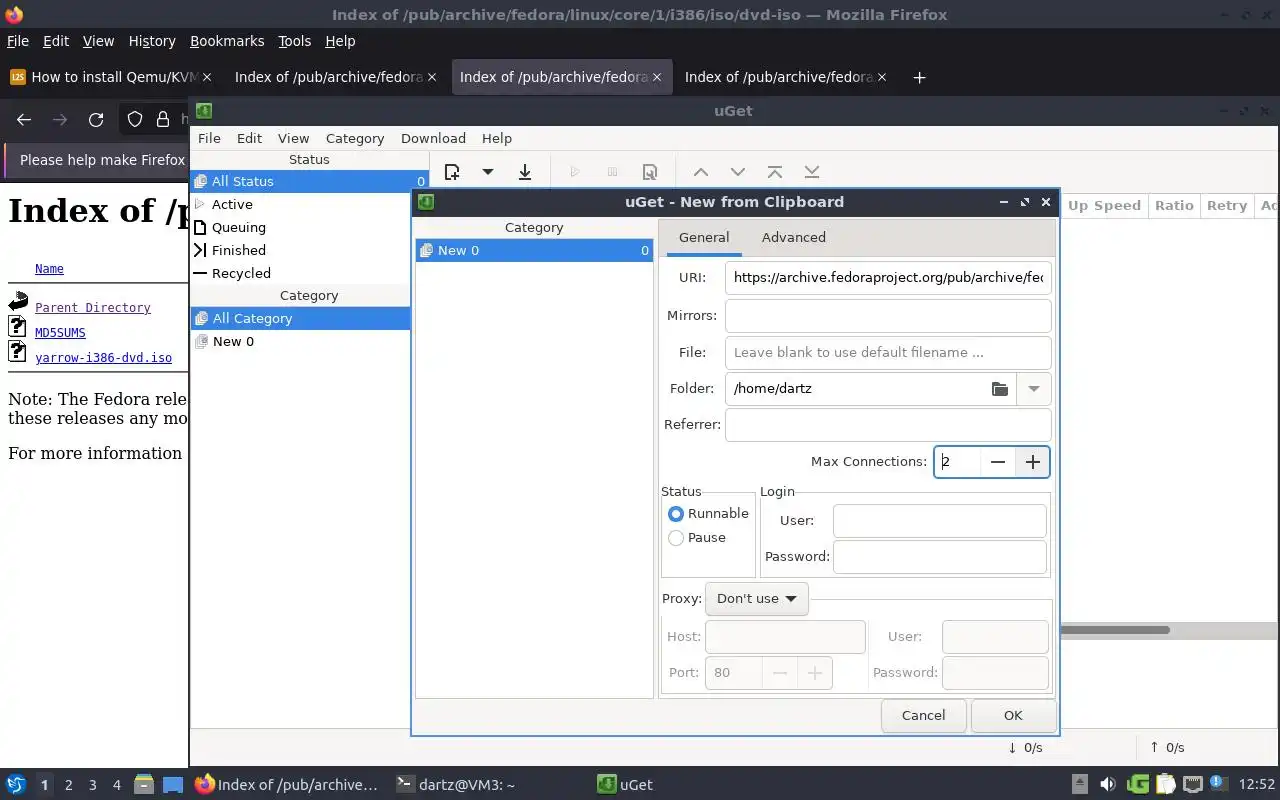Click the pause icon in uGet toolbar
The image size is (1280, 800).
coord(613,172)
